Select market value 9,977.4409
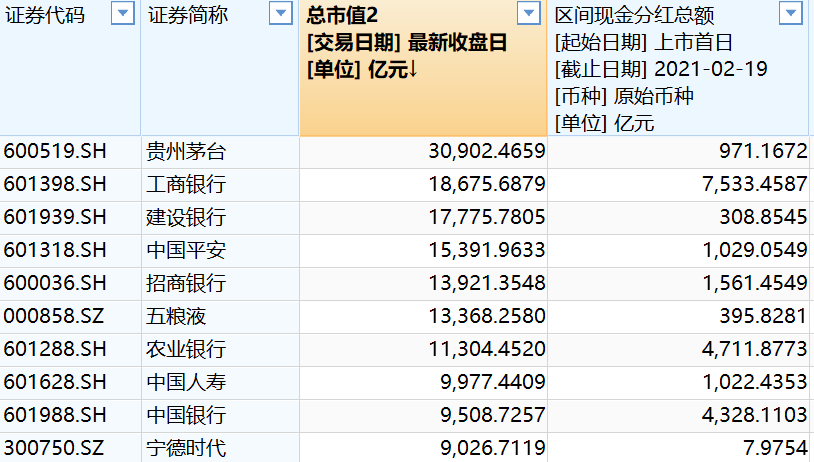 pyautogui.click(x=424, y=382)
